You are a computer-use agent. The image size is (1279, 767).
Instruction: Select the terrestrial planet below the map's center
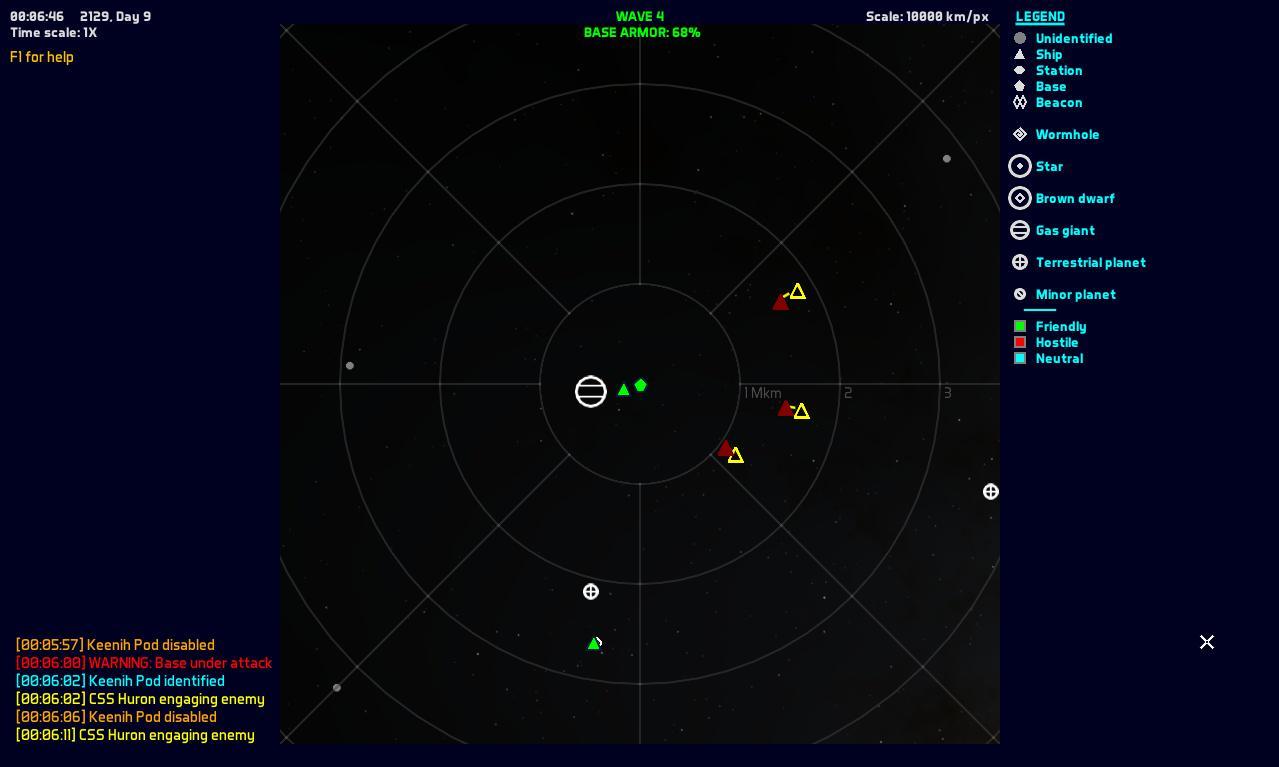coord(591,592)
